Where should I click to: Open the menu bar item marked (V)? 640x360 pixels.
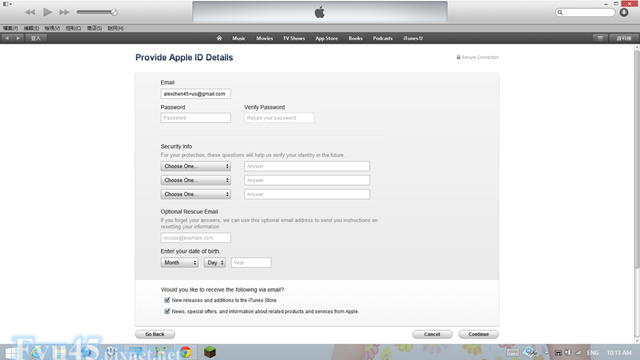click(52, 28)
